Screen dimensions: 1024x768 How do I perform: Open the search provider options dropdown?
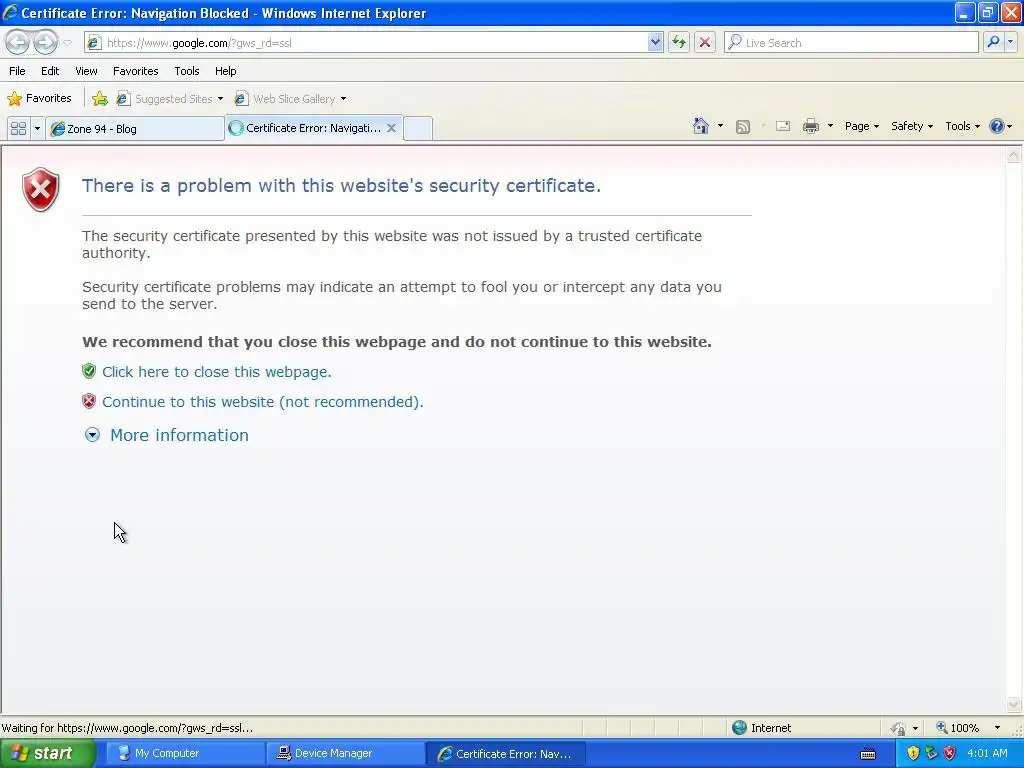[x=1010, y=42]
